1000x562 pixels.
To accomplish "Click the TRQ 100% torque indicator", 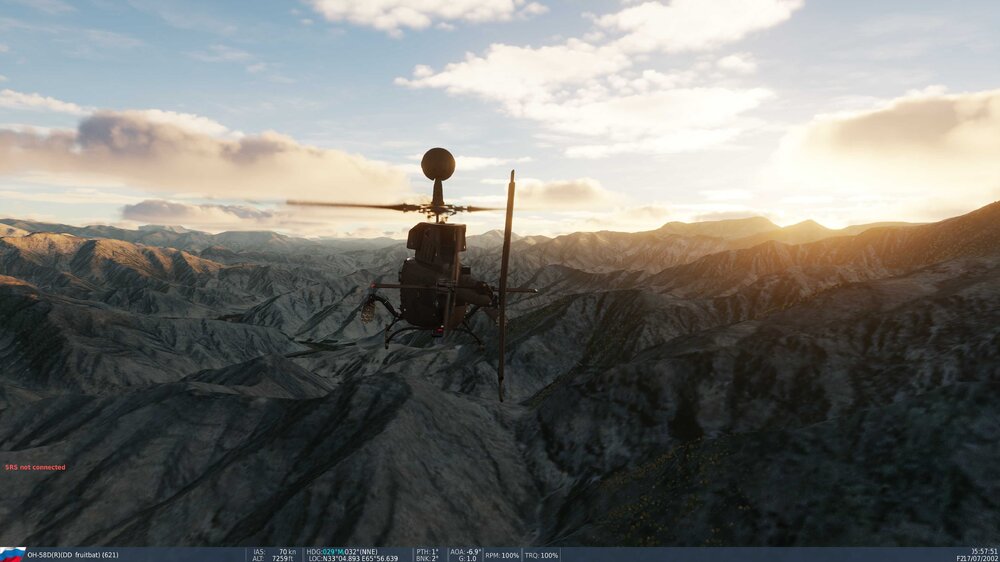I will (541, 555).
